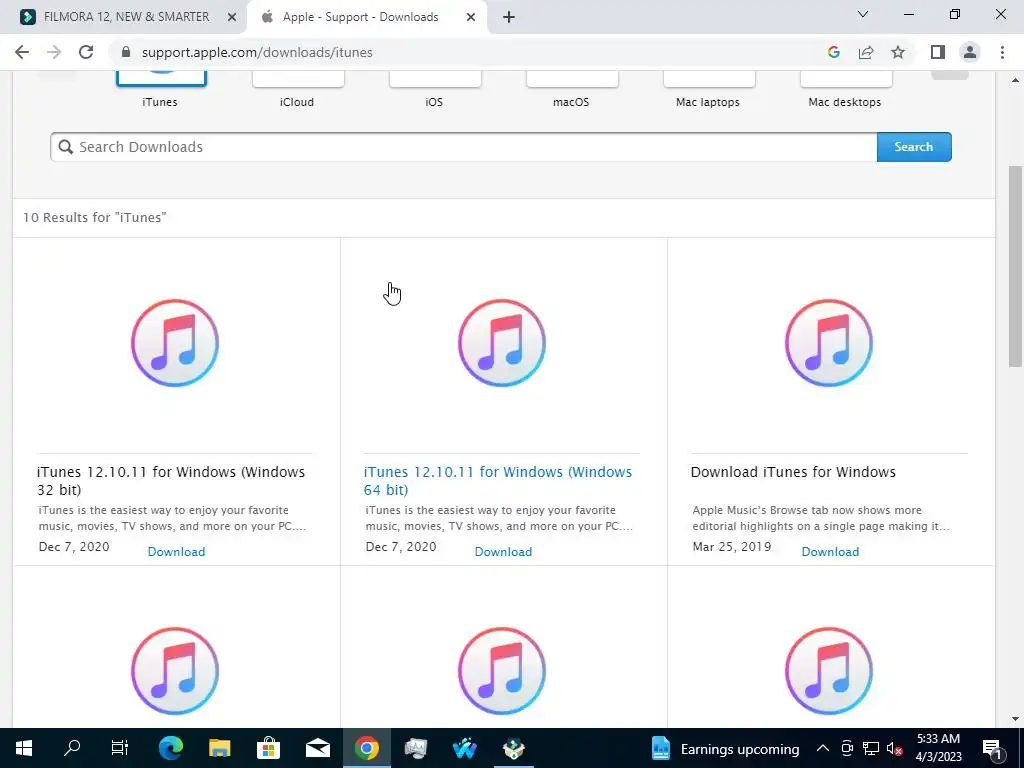This screenshot has height=768, width=1024.
Task: Switch to Chrome on taskbar
Action: pos(366,748)
